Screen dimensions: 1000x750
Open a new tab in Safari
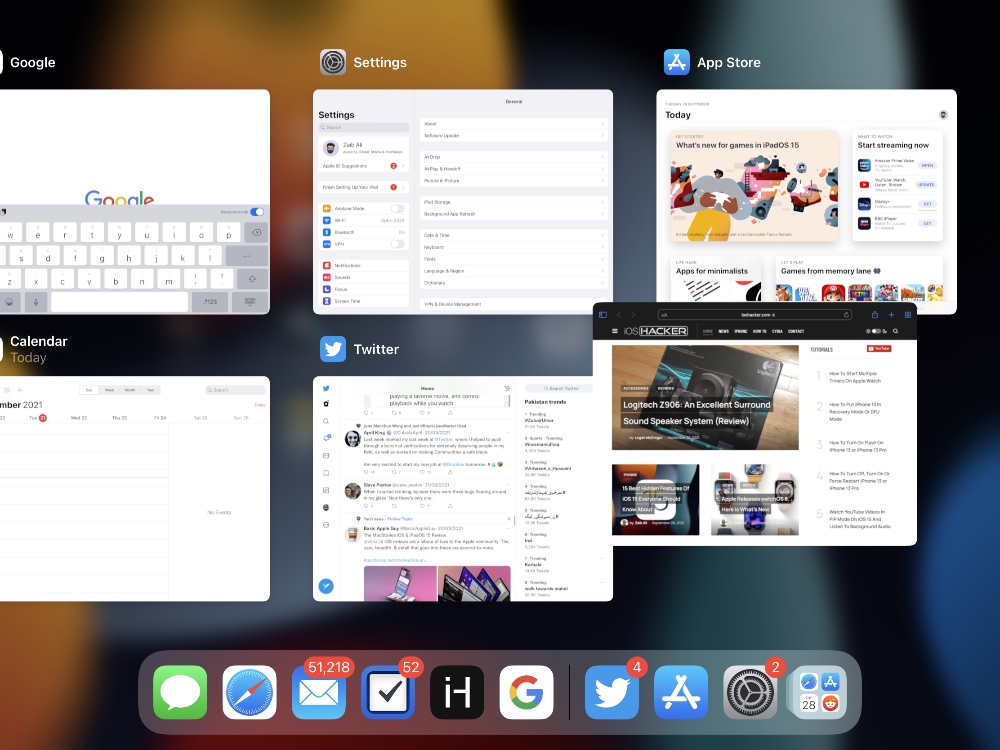[892, 314]
